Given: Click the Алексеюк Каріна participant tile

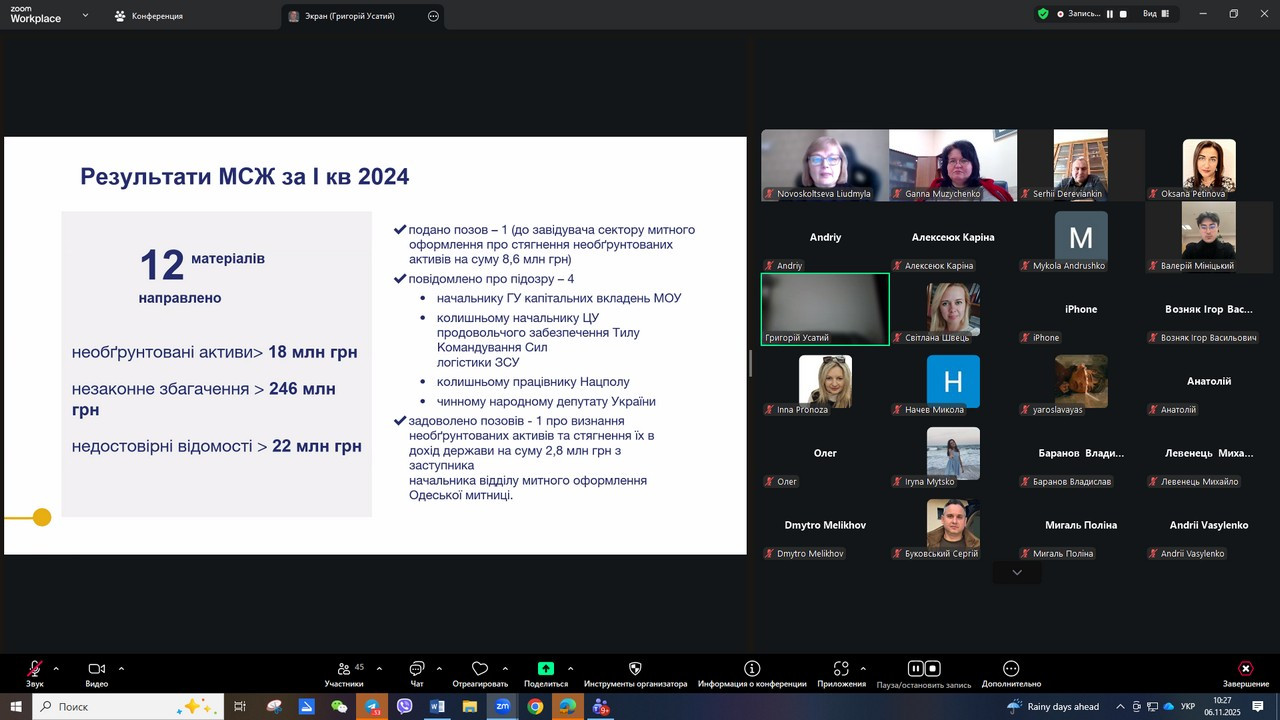Looking at the screenshot, I should (953, 237).
